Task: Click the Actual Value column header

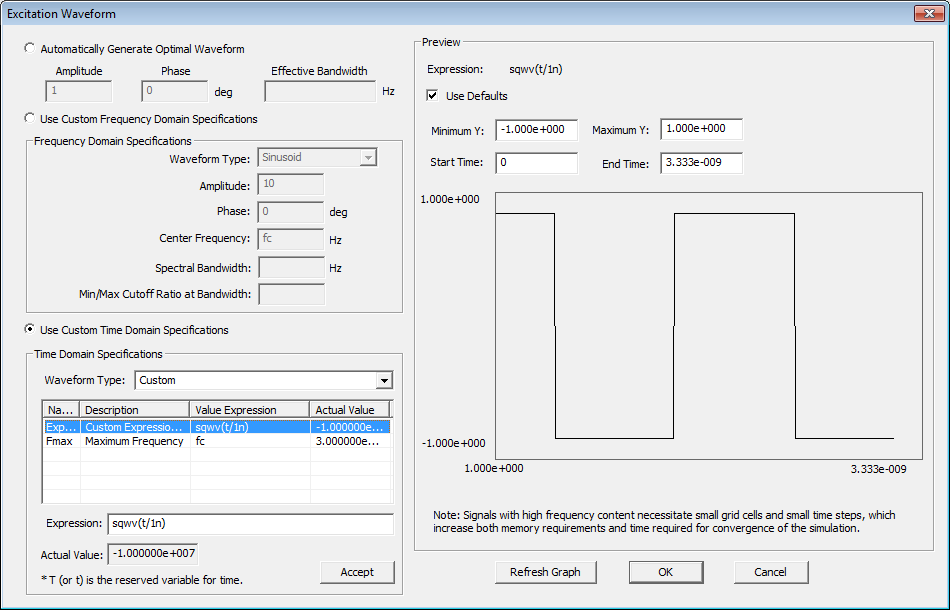Action: tap(348, 410)
